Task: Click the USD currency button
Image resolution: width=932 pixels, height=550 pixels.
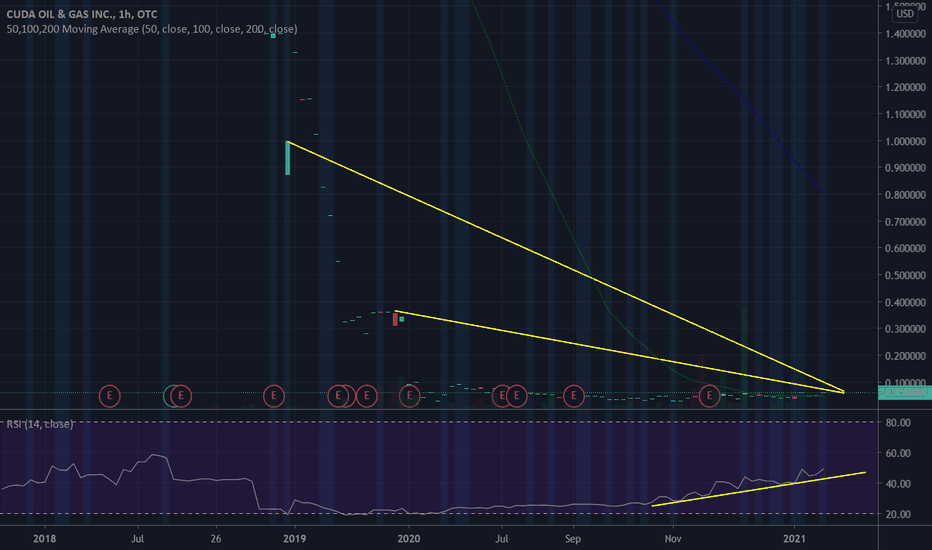Action: pos(905,14)
